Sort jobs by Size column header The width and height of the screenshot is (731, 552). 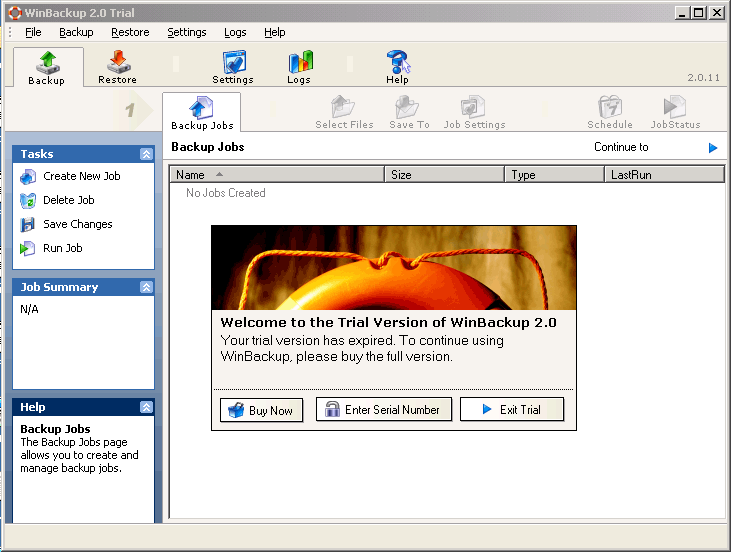[444, 175]
